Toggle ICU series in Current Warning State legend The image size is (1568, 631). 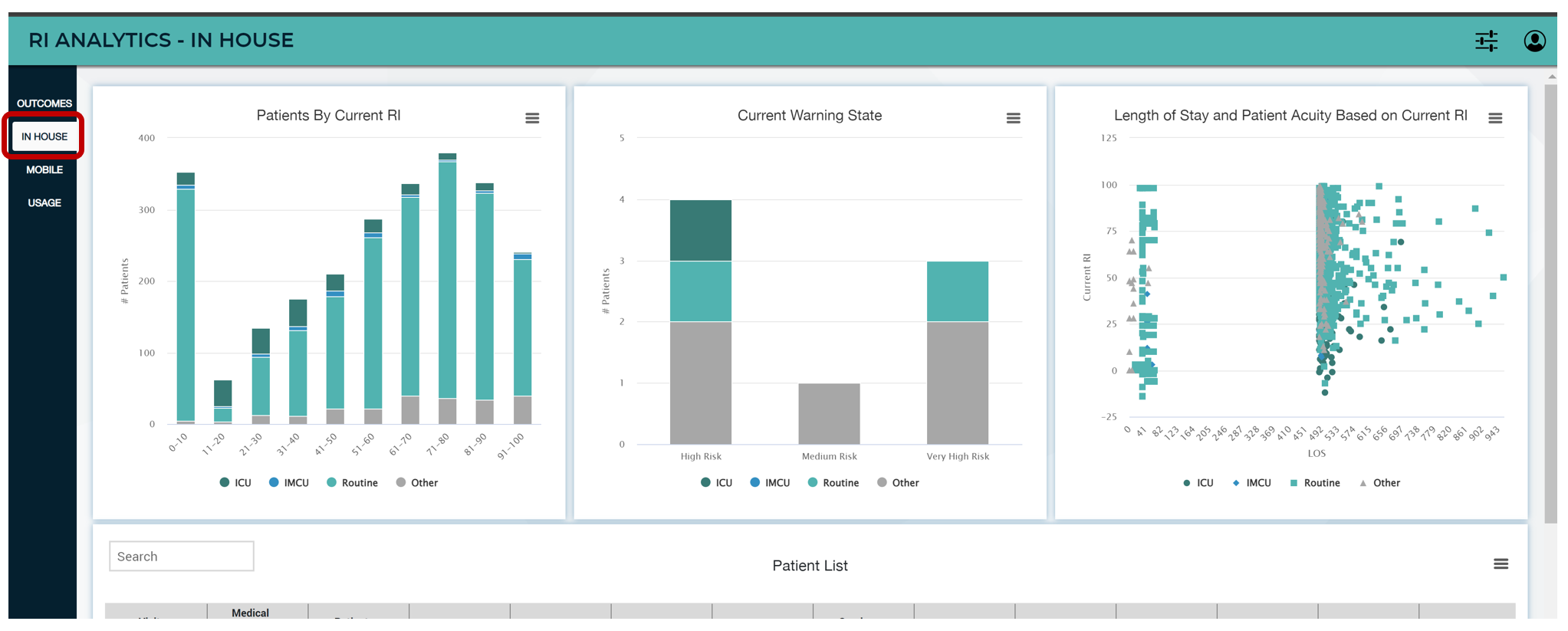716,483
